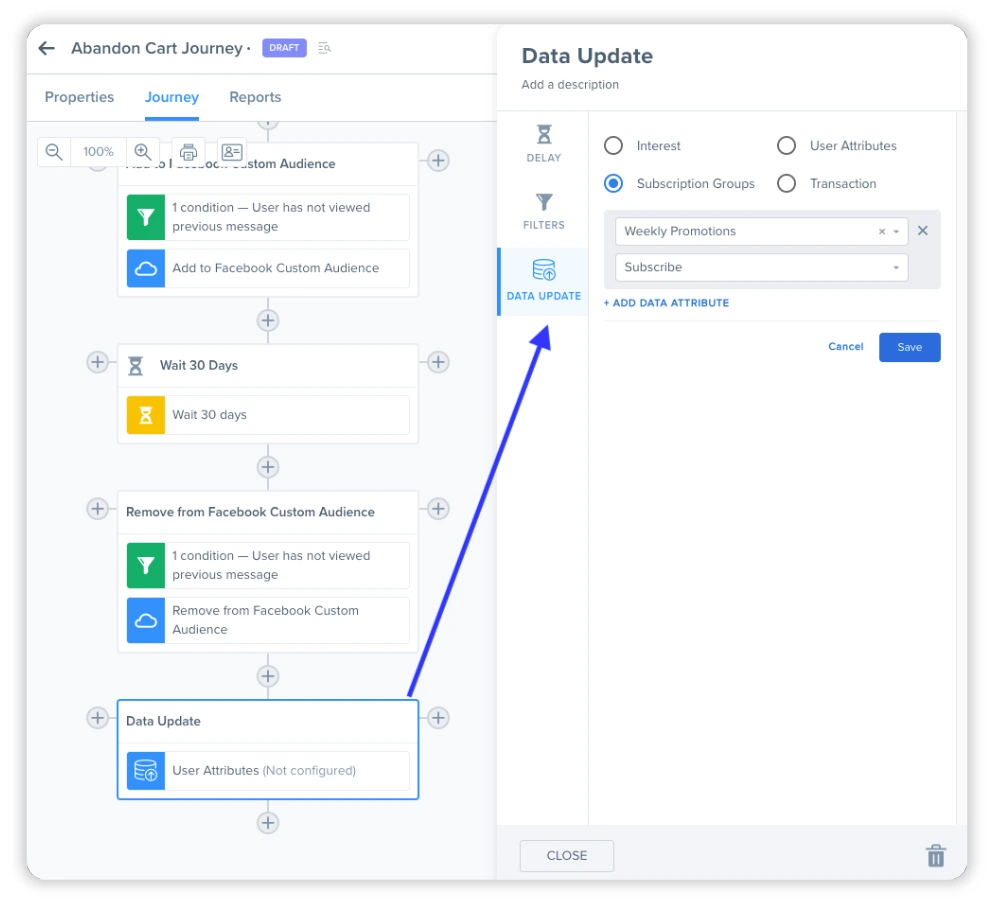Click Add a description field

(570, 85)
